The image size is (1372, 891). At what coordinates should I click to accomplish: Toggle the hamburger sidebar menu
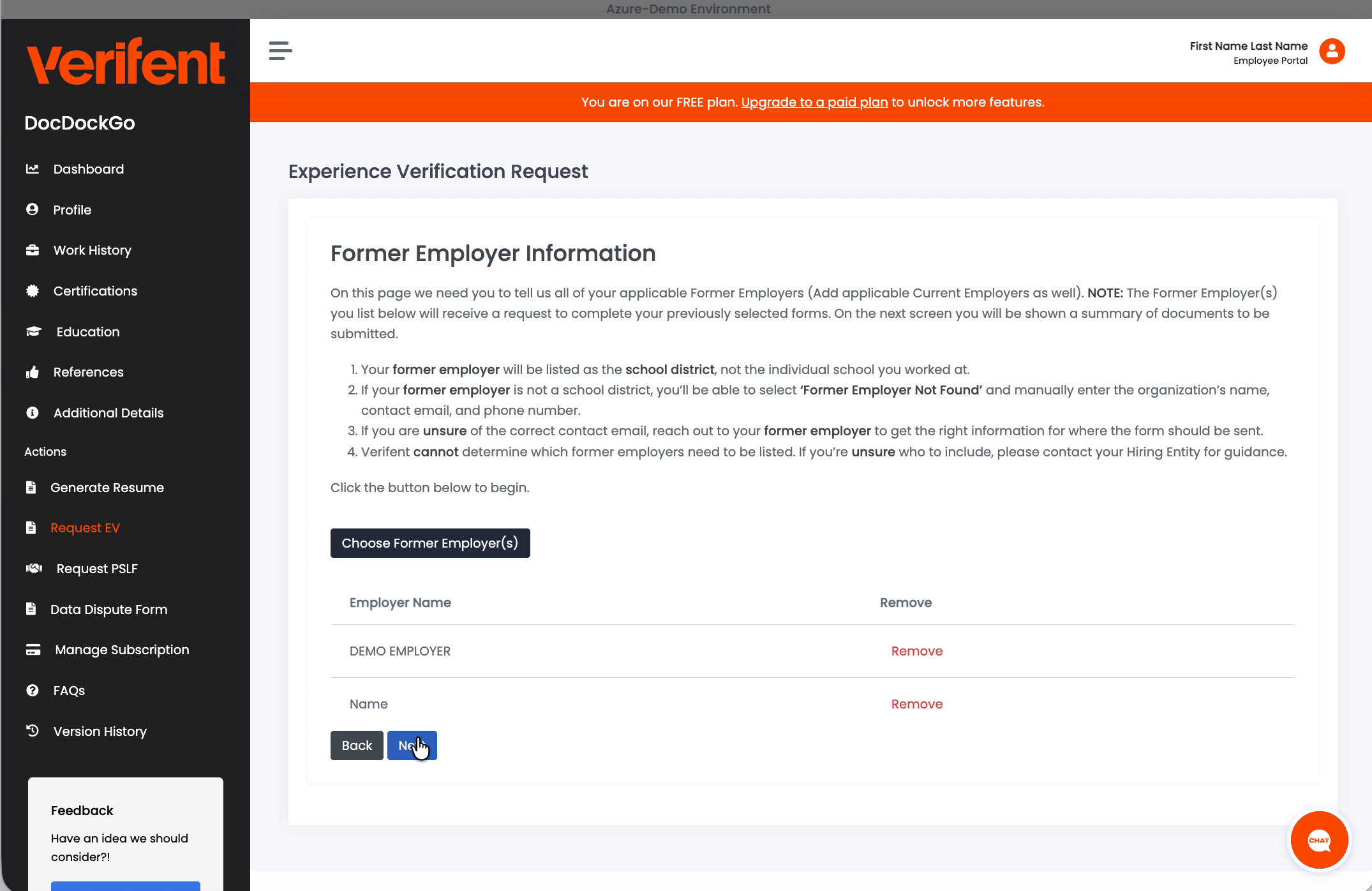(280, 50)
